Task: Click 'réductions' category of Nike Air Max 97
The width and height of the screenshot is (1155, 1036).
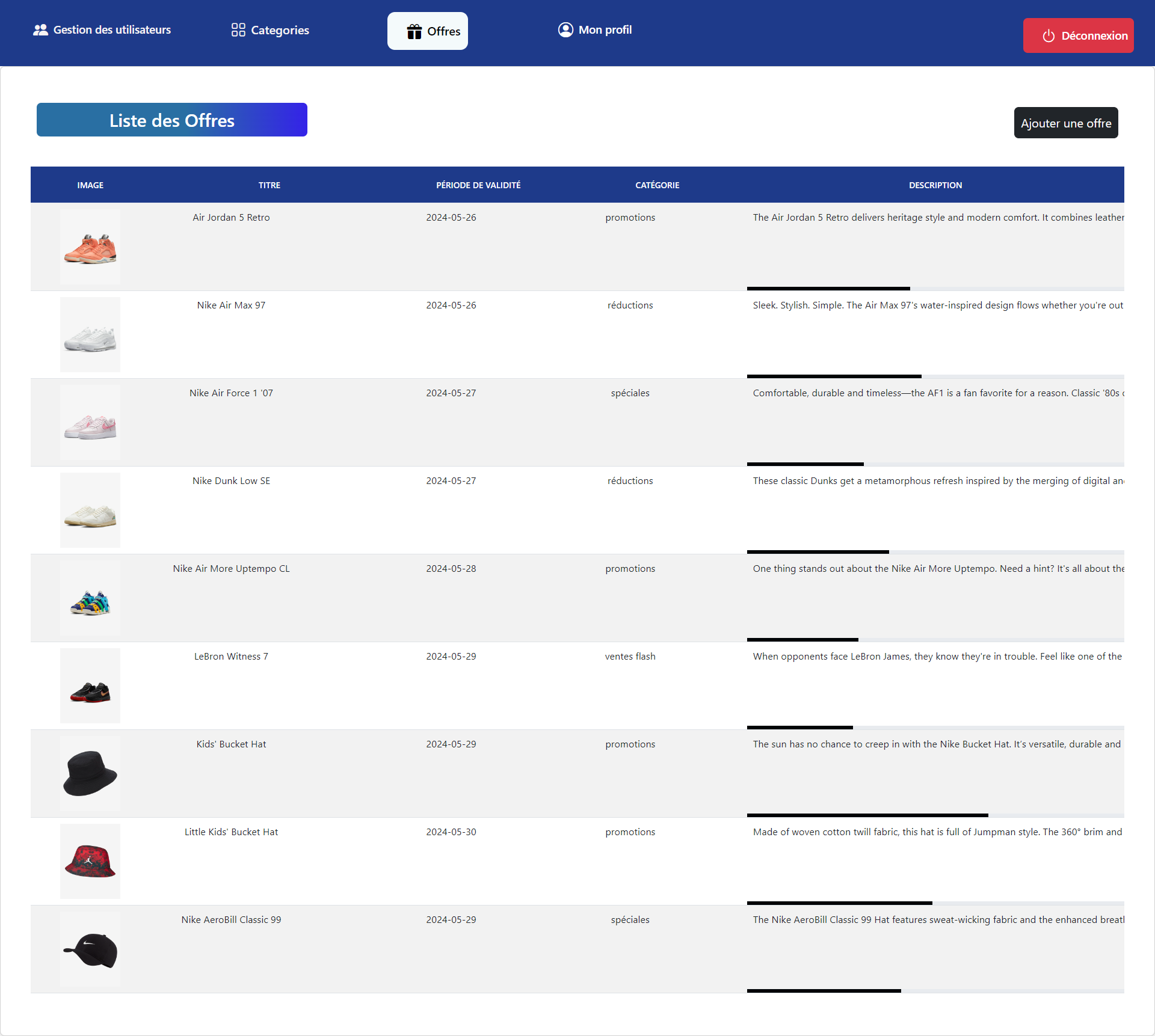Action: [x=630, y=305]
